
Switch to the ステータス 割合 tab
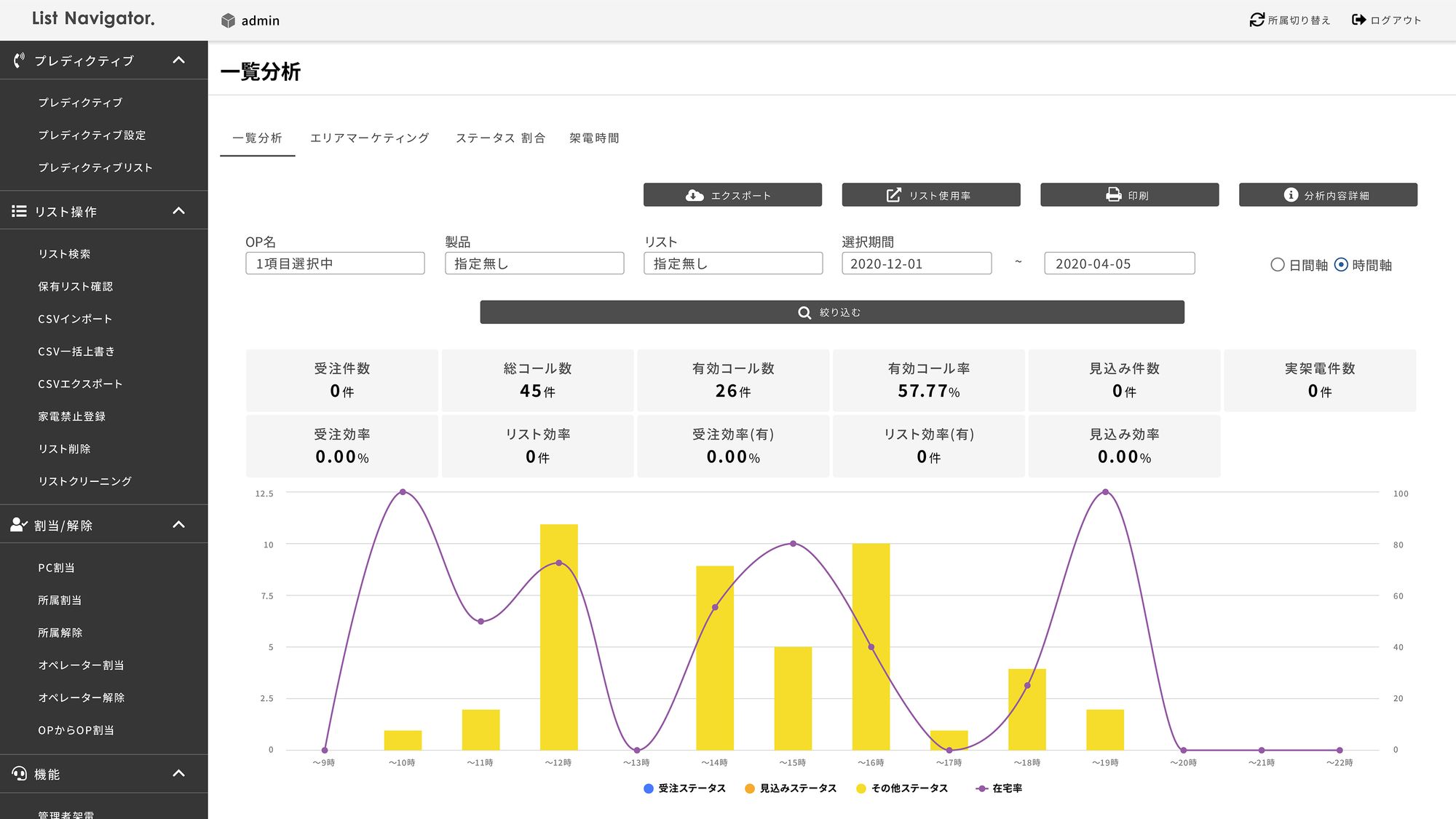(x=500, y=138)
